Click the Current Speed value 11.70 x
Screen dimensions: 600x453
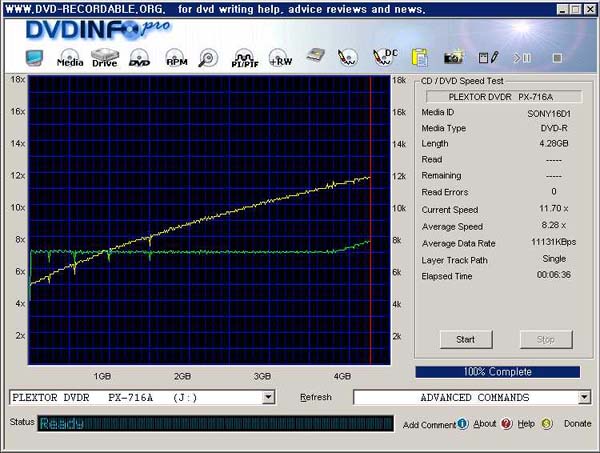click(x=554, y=209)
